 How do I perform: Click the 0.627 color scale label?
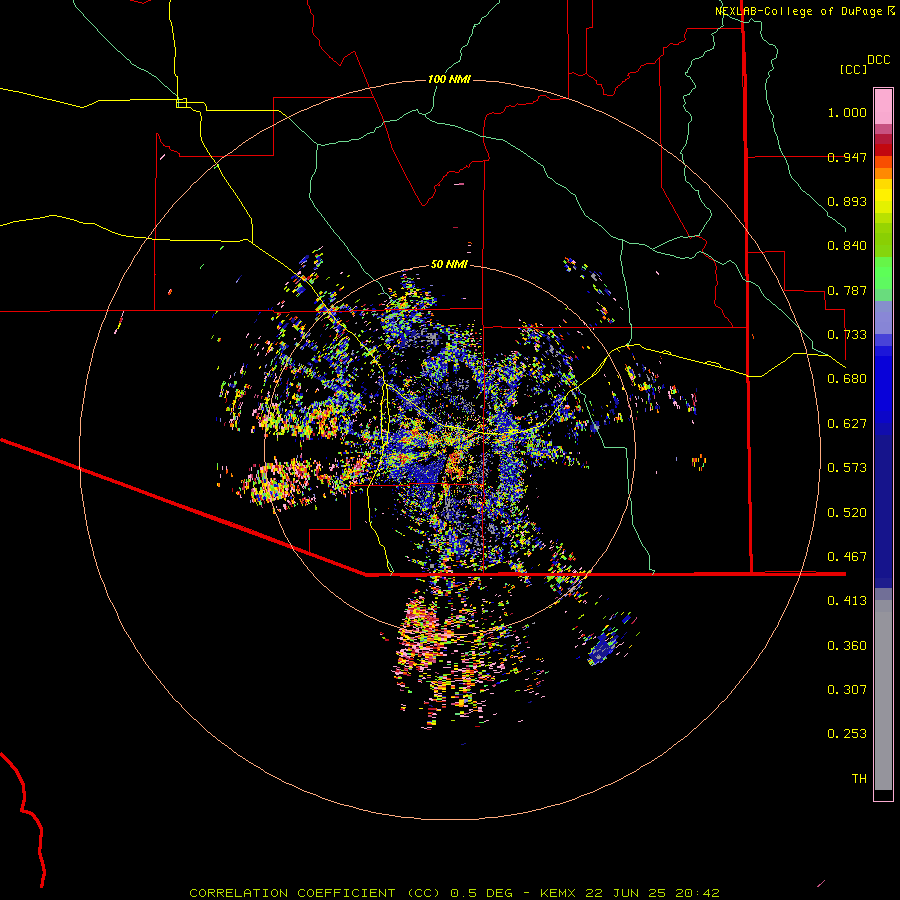847,424
